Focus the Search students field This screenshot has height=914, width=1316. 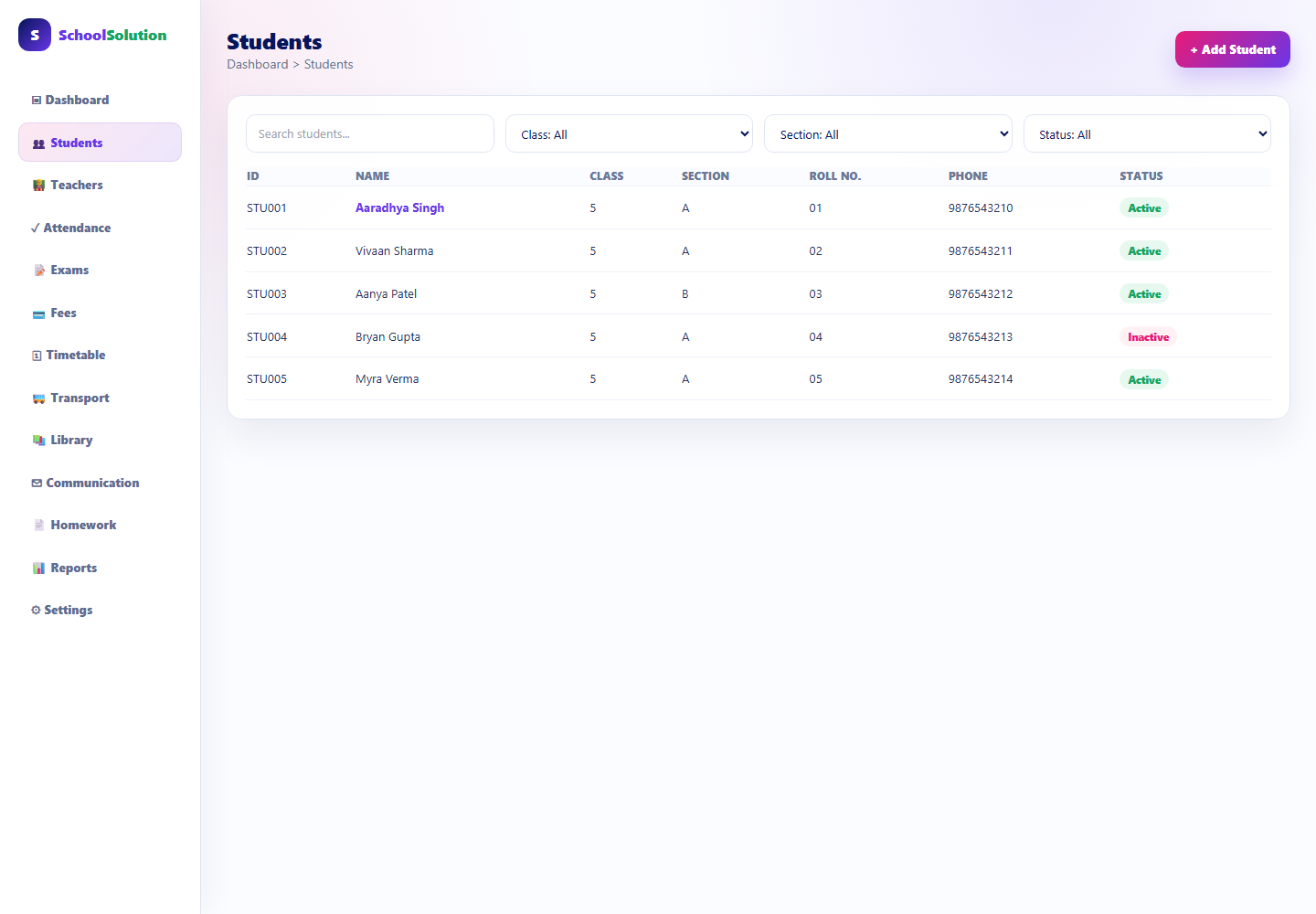370,133
